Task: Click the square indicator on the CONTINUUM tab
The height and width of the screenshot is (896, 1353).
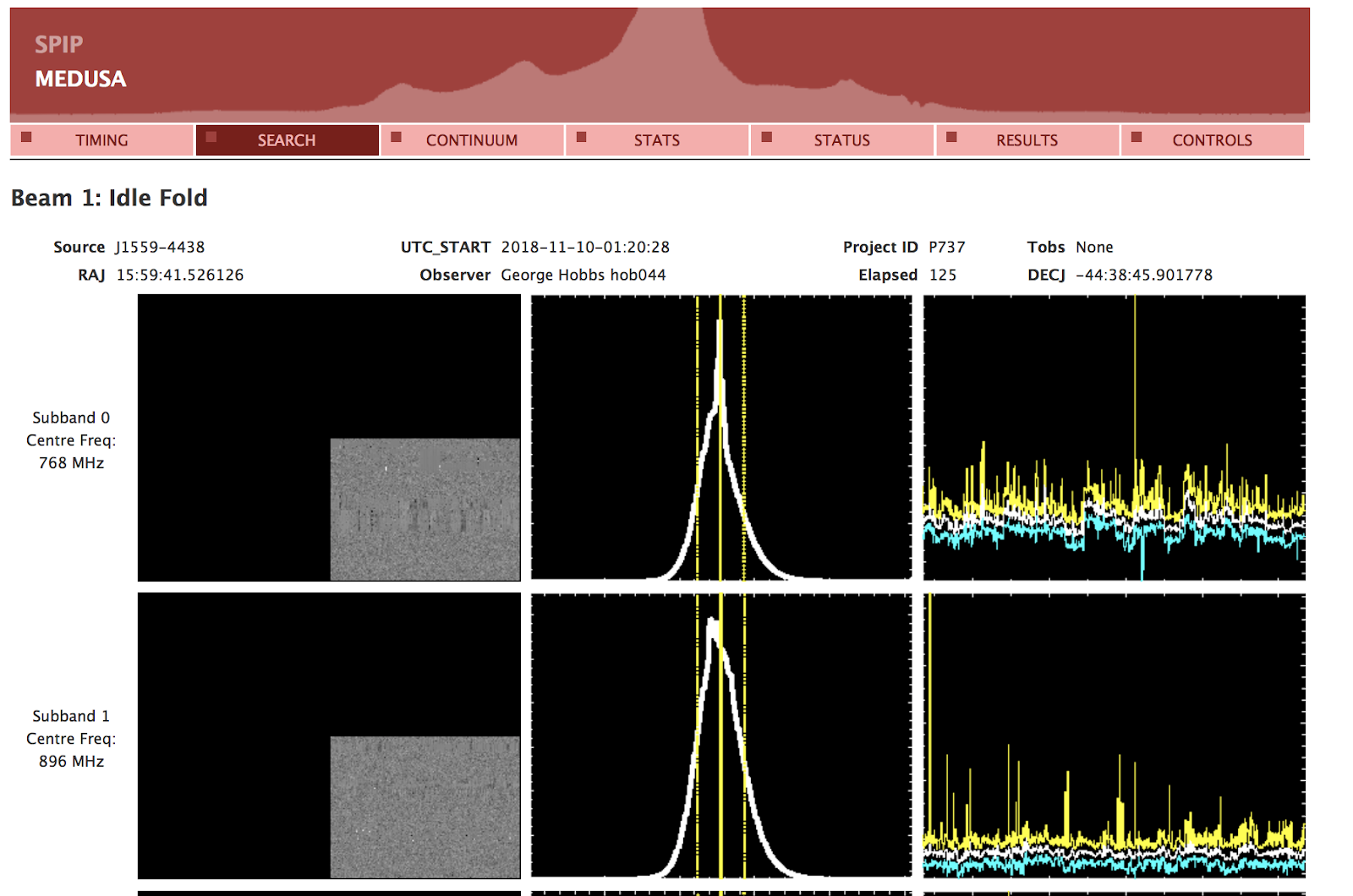Action: click(x=396, y=137)
